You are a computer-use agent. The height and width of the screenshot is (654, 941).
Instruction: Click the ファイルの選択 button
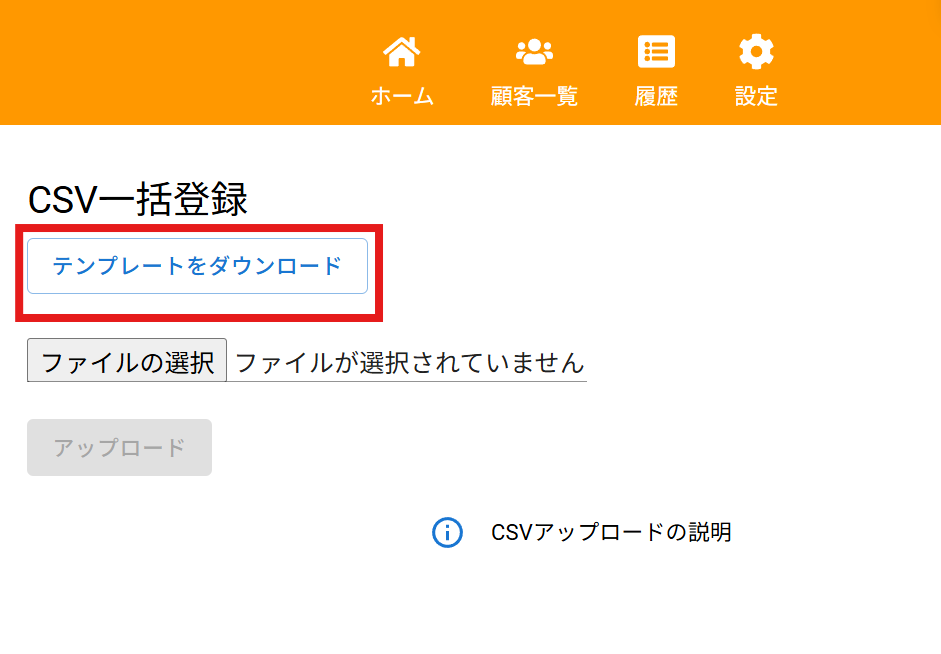point(127,360)
